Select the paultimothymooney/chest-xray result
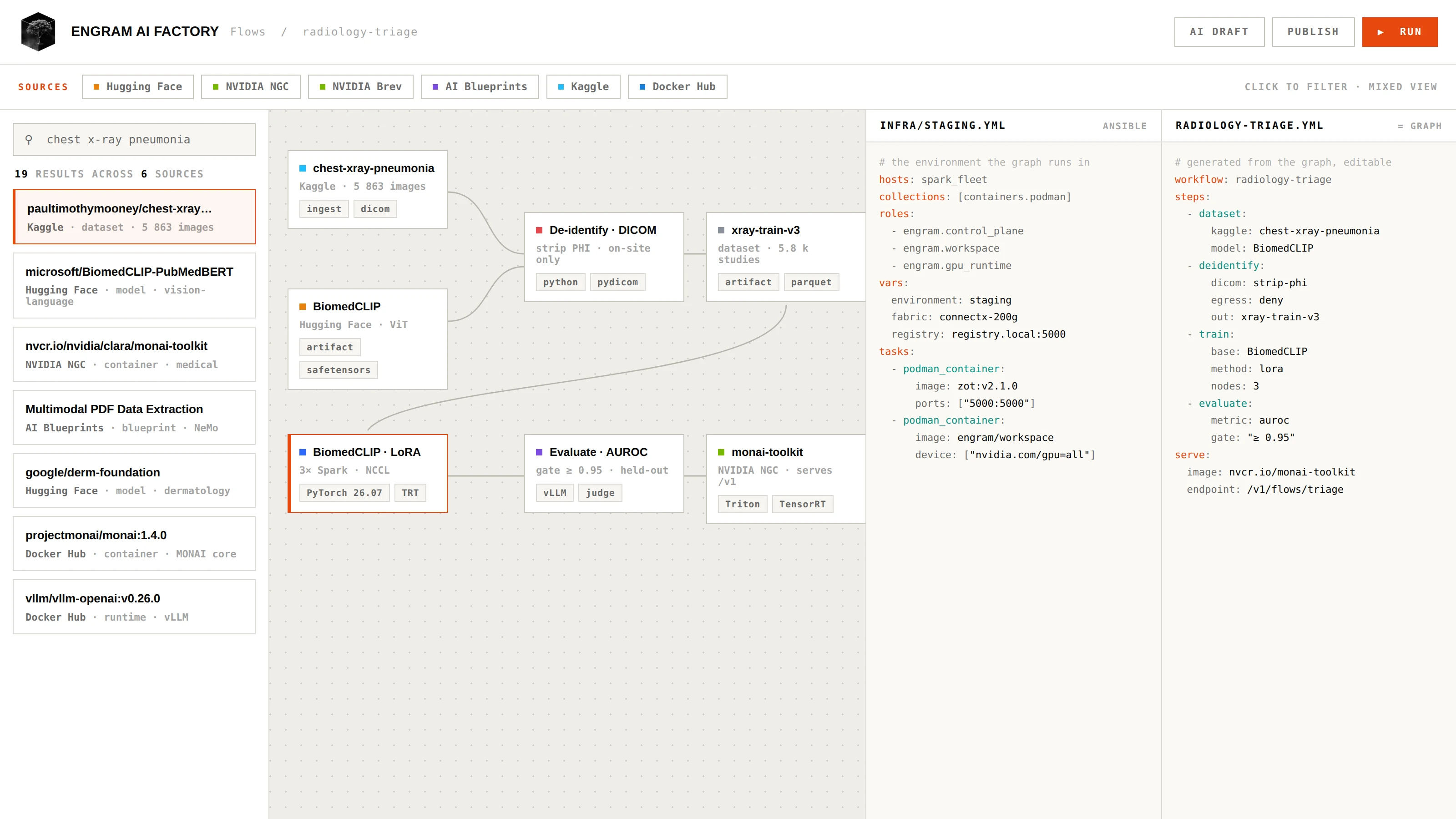1456x819 pixels. [x=134, y=217]
